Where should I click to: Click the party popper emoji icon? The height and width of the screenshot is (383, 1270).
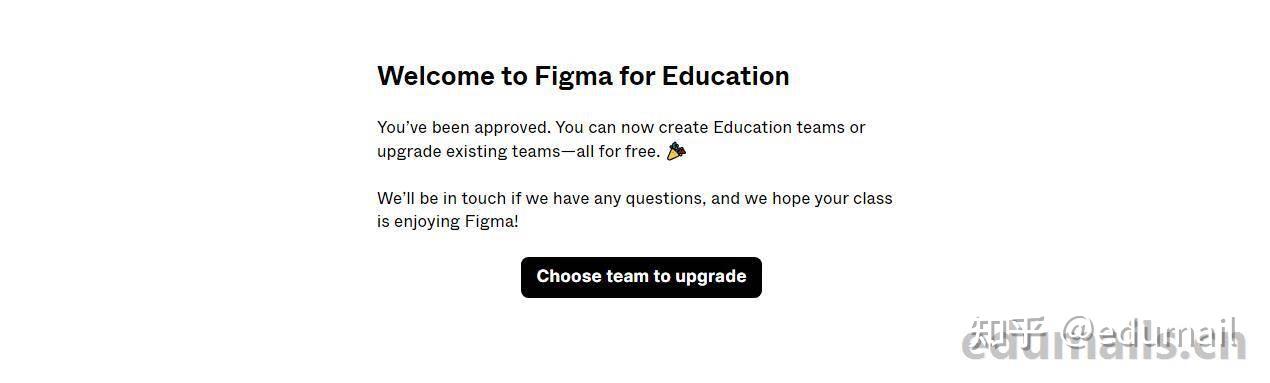[676, 152]
